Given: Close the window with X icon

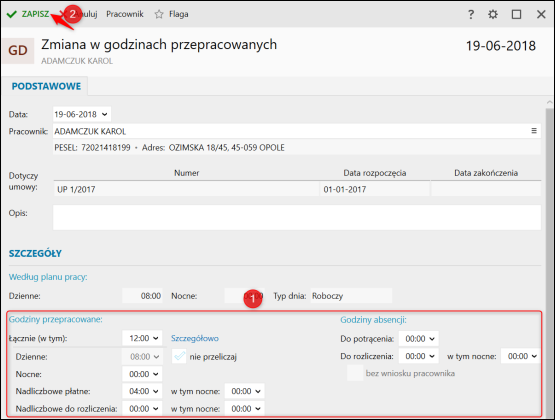Looking at the screenshot, I should pos(541,15).
